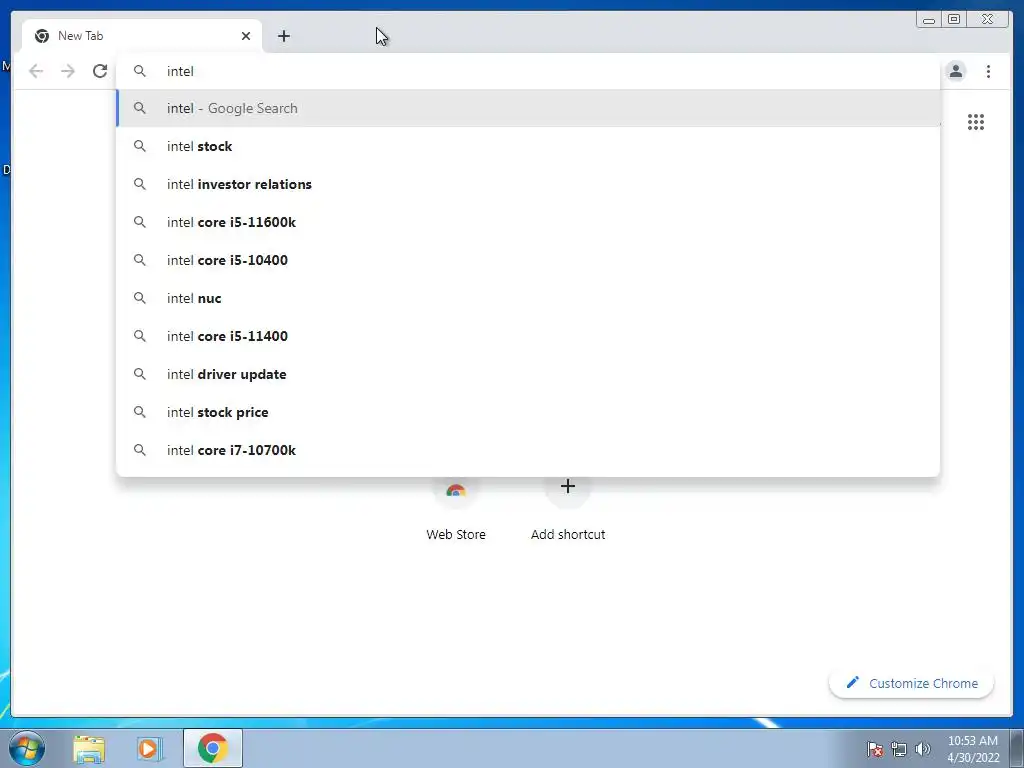Open the volume speaker tray icon
This screenshot has height=768, width=1024.
tap(922, 749)
